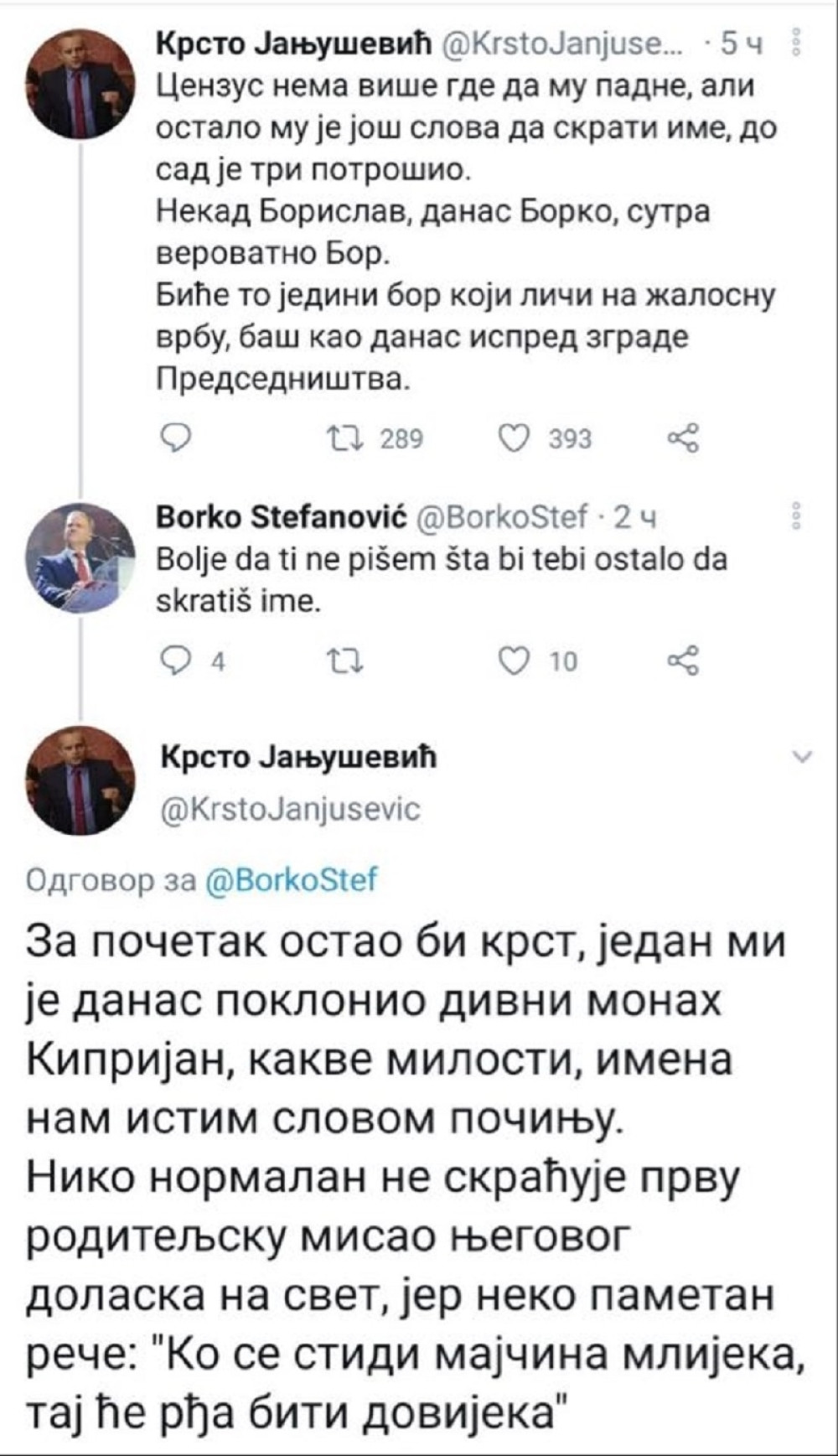Open more options on Borko's tweet
This screenshot has height=1456, width=838.
coord(797,516)
